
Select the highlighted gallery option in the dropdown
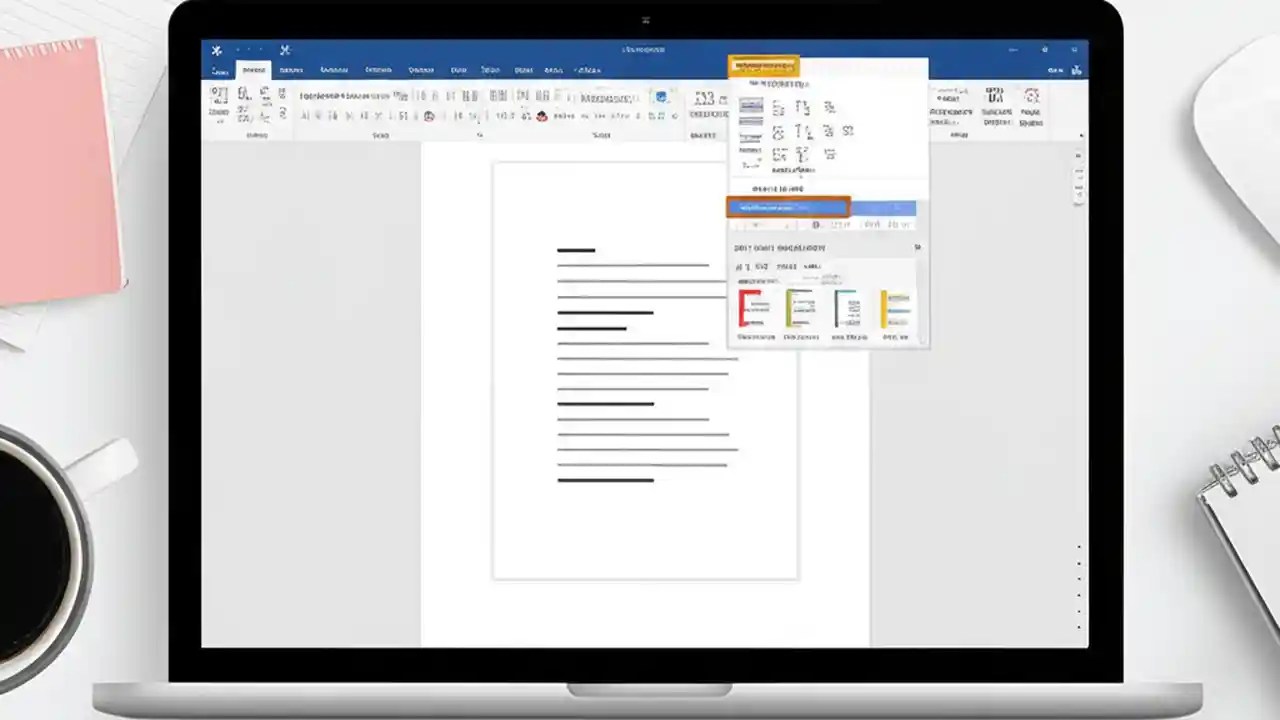[x=790, y=207]
